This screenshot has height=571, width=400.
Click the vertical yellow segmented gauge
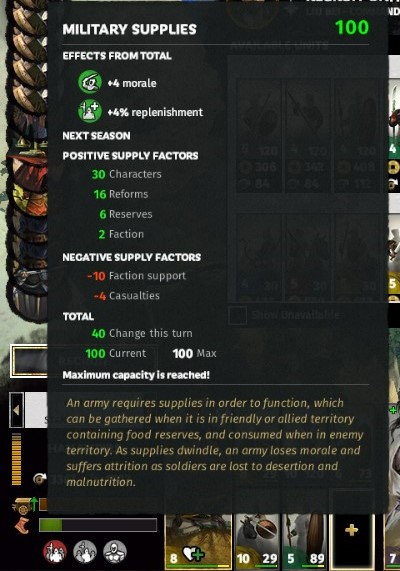[16, 459]
